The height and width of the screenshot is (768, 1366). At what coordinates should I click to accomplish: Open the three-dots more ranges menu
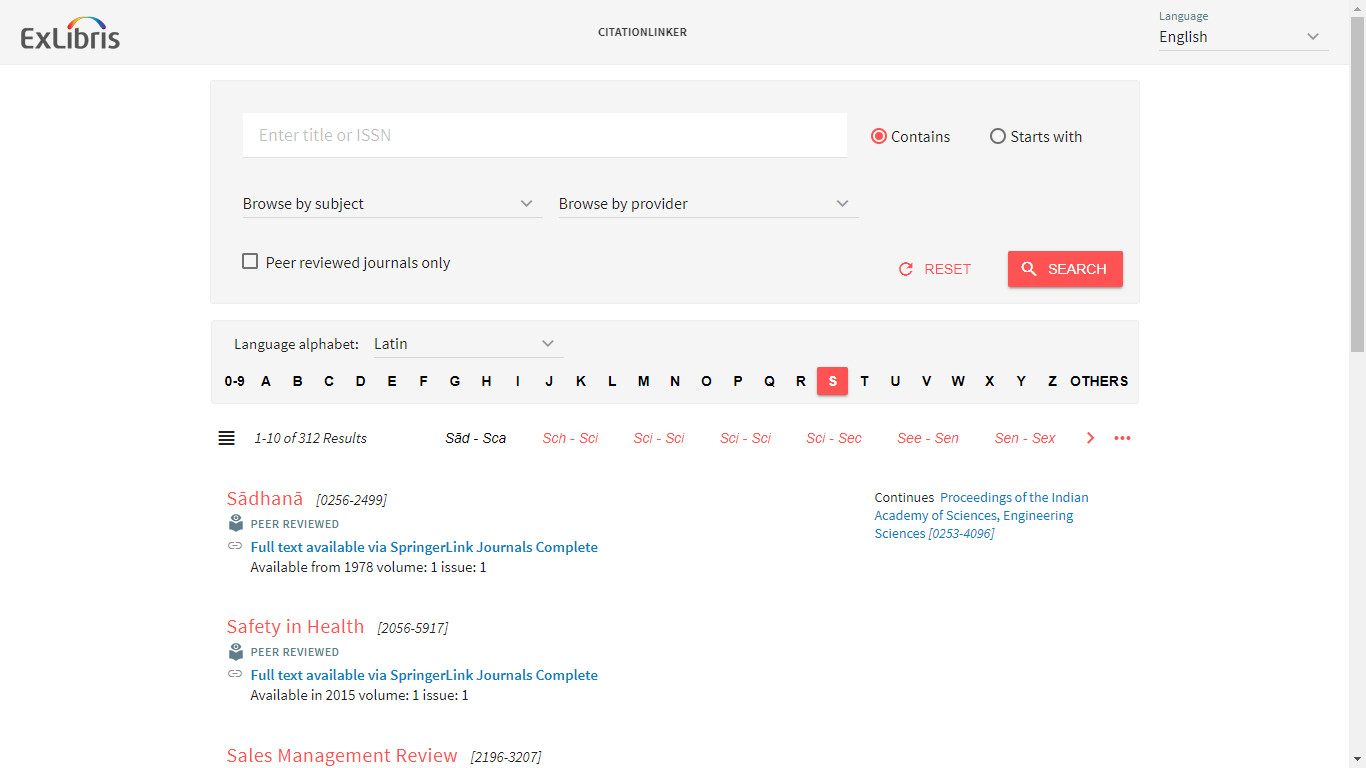click(x=1122, y=438)
